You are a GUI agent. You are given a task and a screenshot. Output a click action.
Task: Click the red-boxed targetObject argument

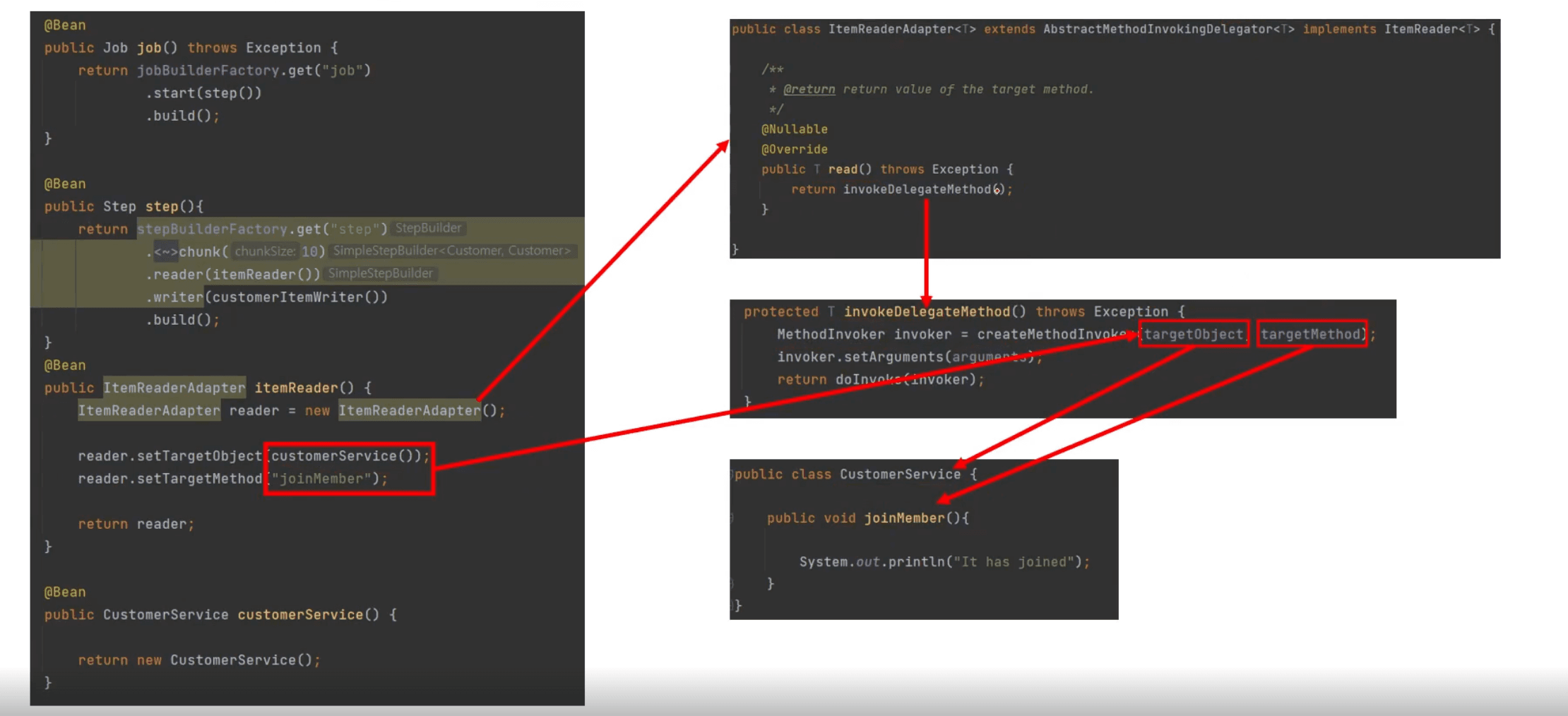[1193, 334]
